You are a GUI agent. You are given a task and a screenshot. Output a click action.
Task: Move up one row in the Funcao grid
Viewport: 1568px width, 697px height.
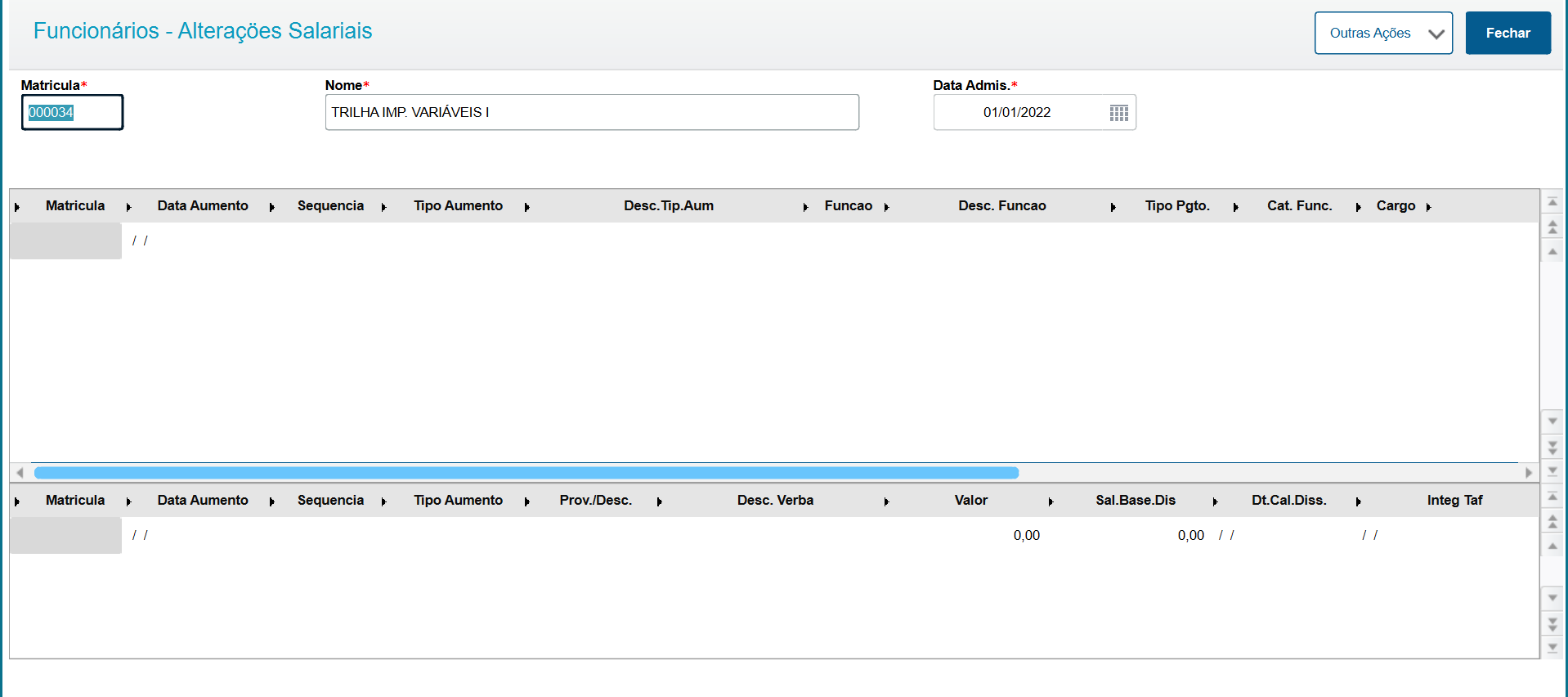pyautogui.click(x=1552, y=251)
